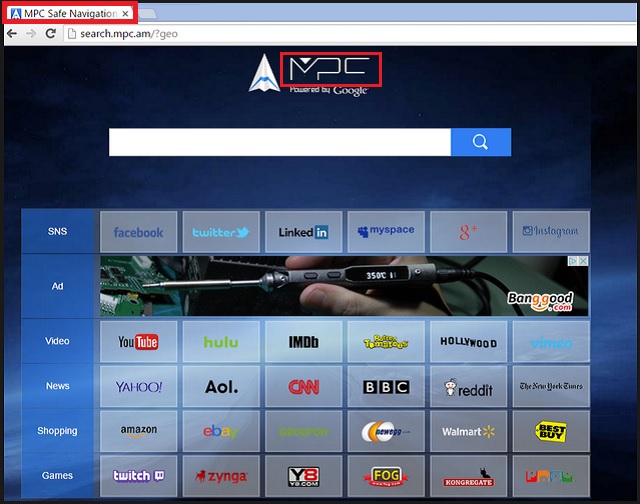Screen dimensions: 640x504
Task: Click the Powered by Google text
Action: pos(329,91)
